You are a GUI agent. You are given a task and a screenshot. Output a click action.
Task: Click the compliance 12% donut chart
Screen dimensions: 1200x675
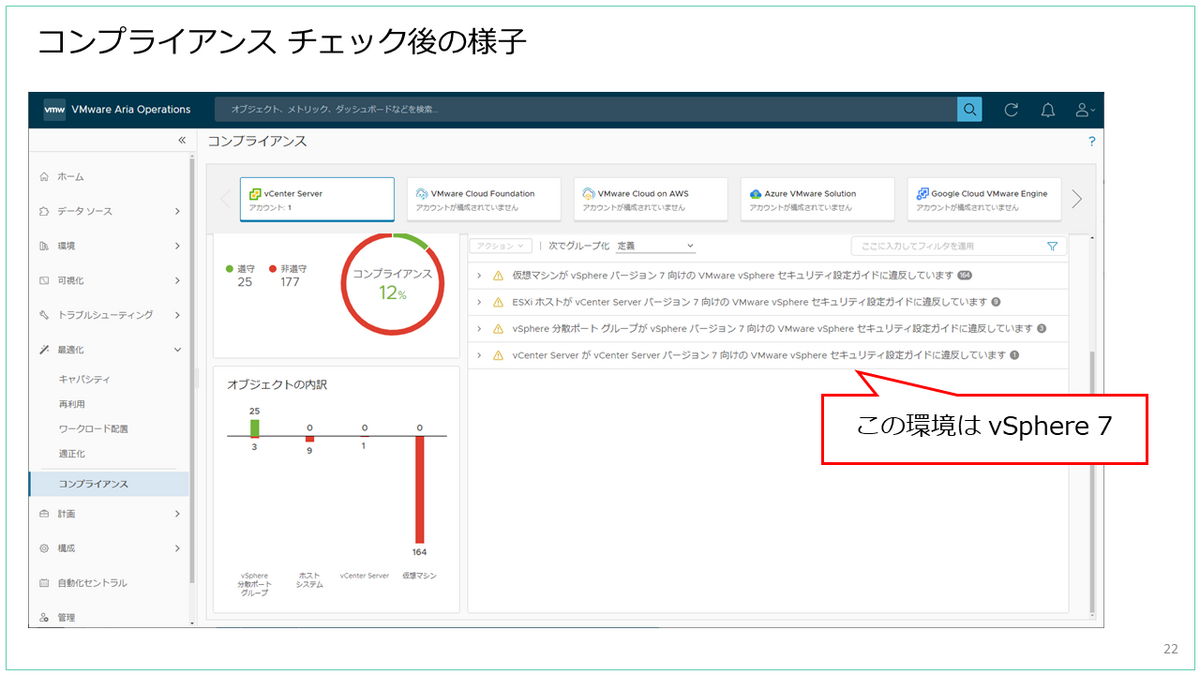(393, 284)
